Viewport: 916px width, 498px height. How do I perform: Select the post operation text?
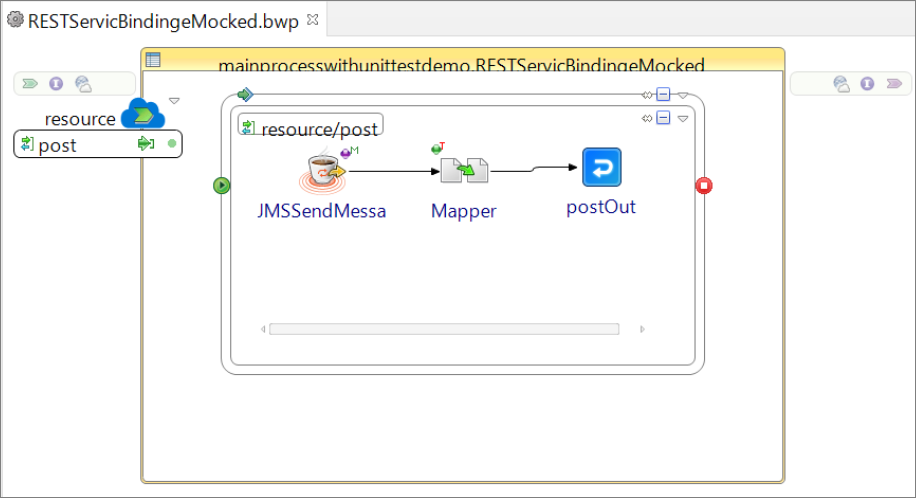(x=57, y=146)
